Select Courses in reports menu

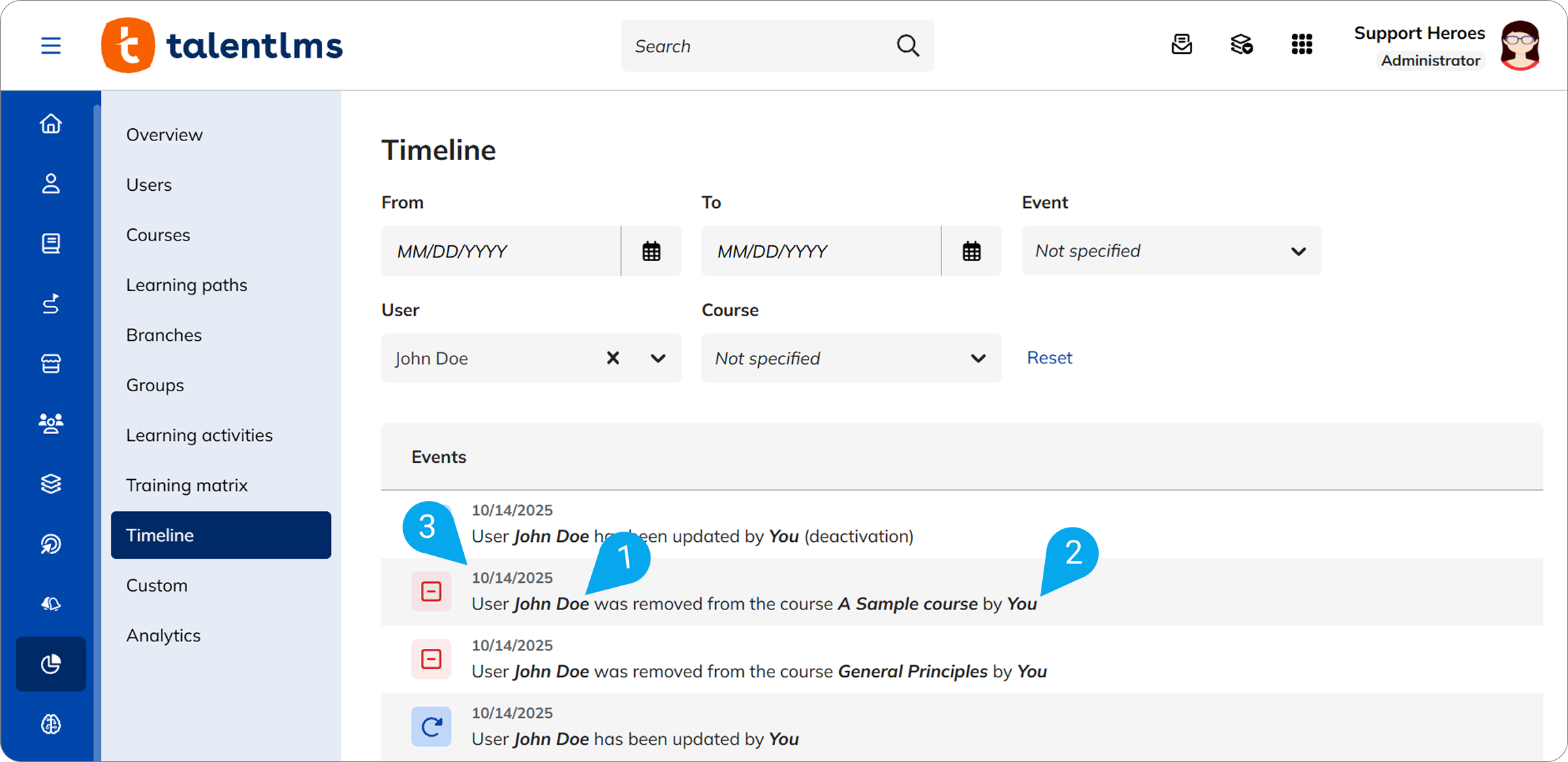coord(158,235)
